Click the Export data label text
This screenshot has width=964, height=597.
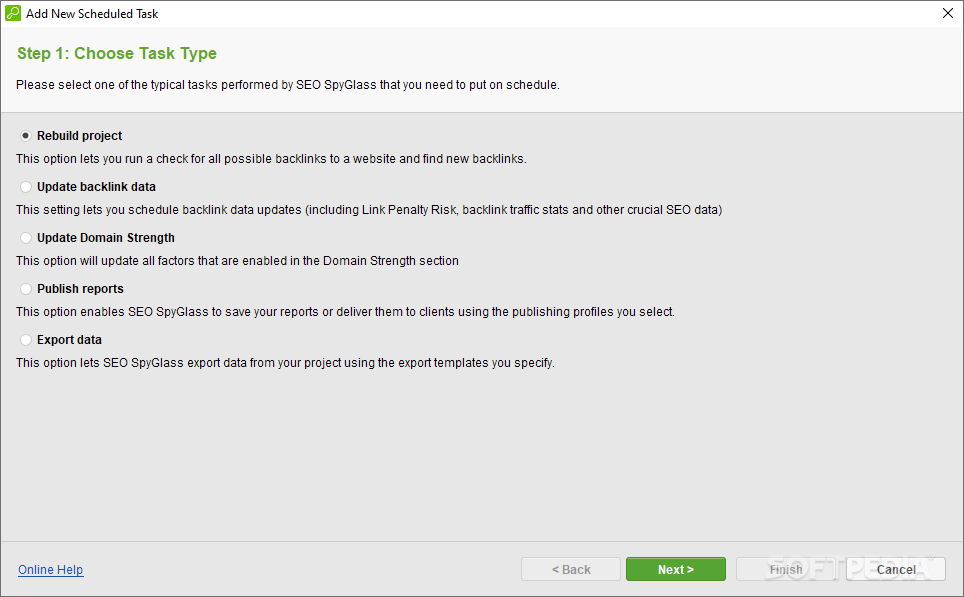pyautogui.click(x=69, y=340)
